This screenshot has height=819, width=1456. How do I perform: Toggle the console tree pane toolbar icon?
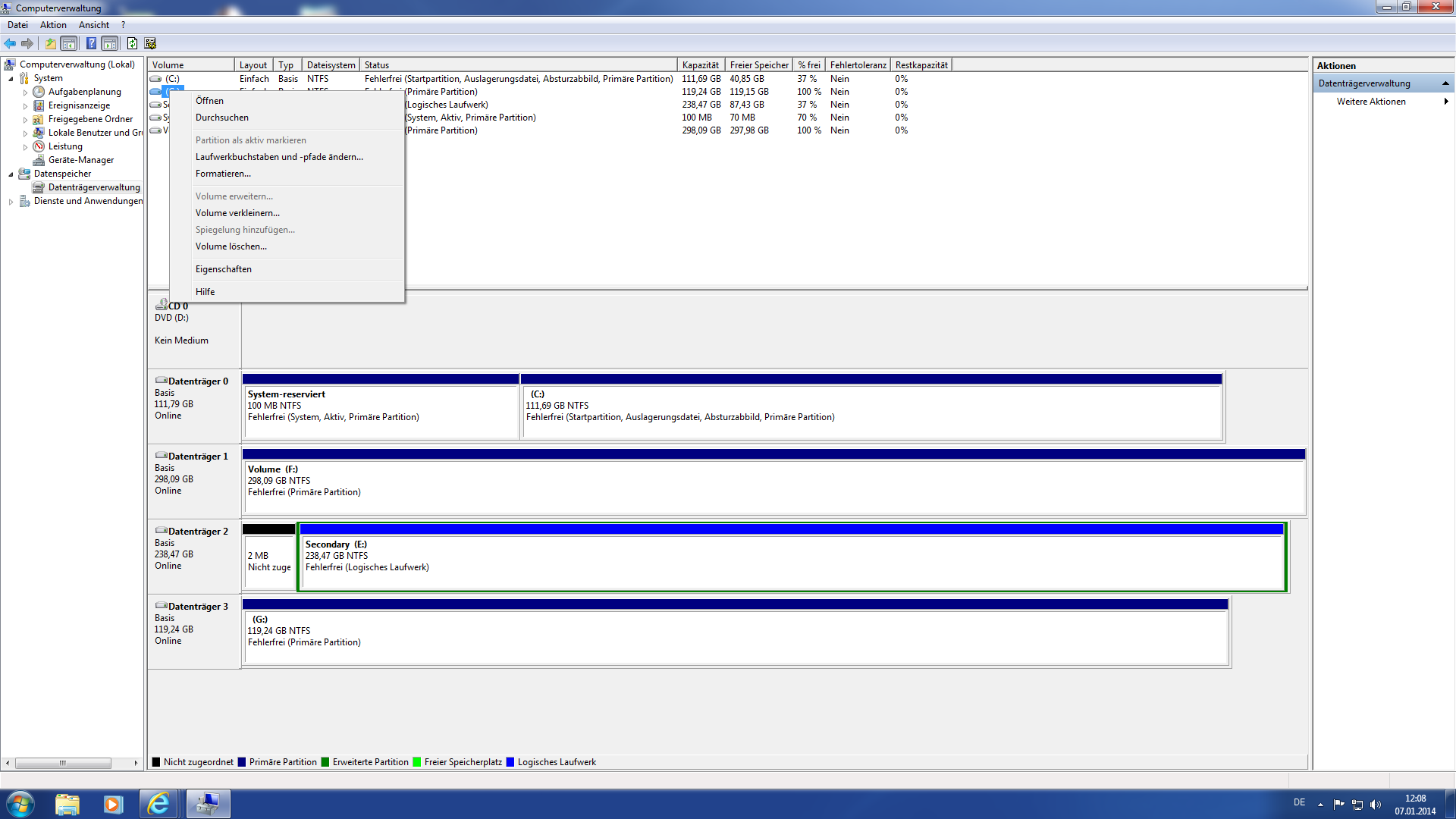(69, 43)
